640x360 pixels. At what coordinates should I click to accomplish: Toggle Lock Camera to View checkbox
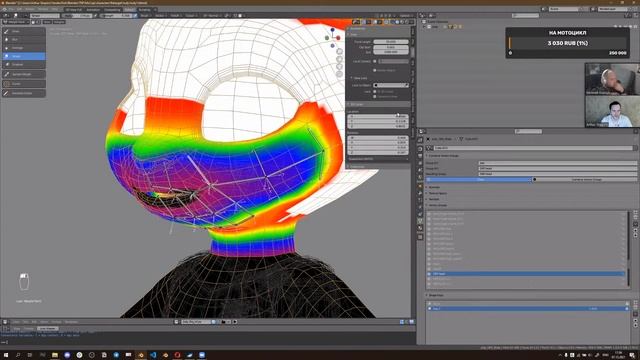pyautogui.click(x=375, y=96)
